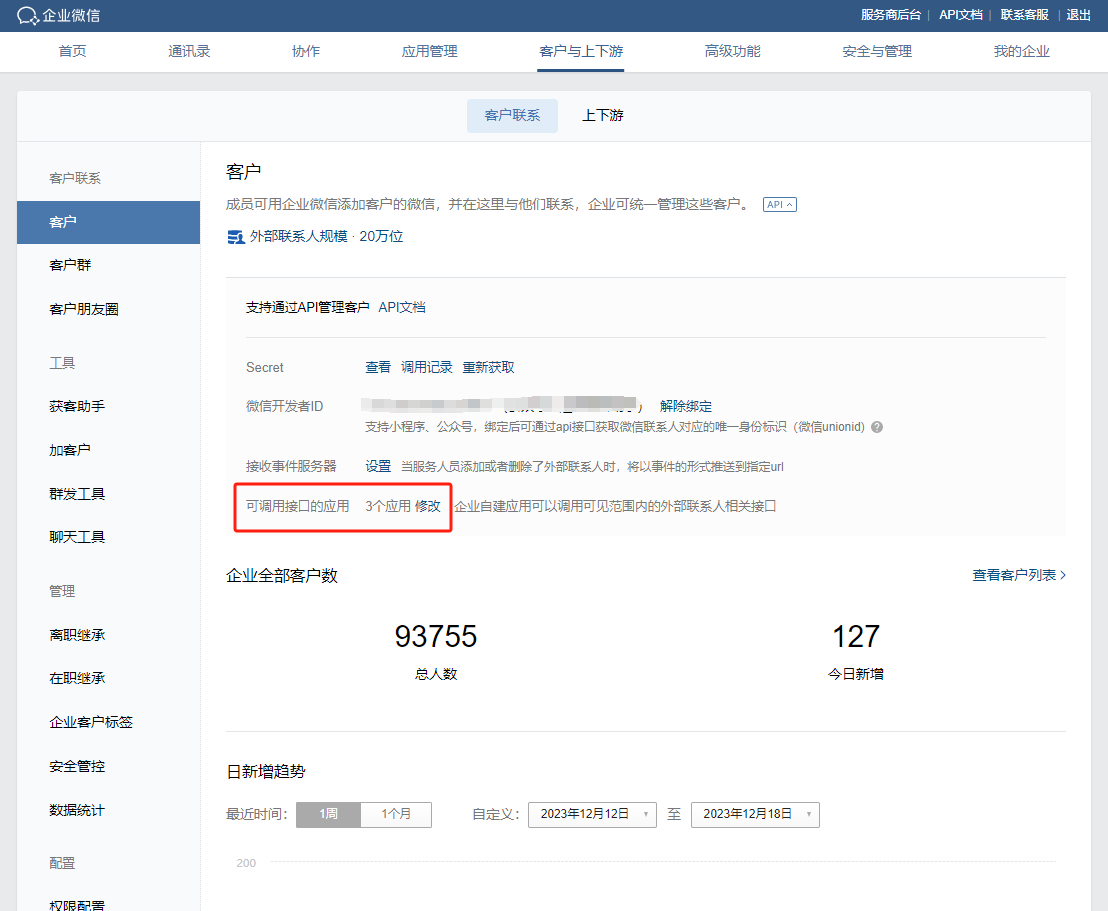The width and height of the screenshot is (1108, 911).
Task: Click the 93755 总人数 value
Action: pyautogui.click(x=435, y=636)
